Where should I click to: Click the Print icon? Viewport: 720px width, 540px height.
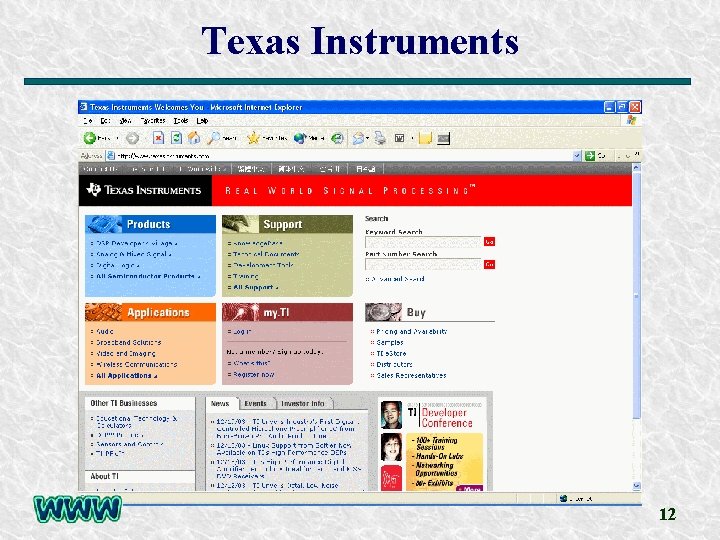click(380, 138)
